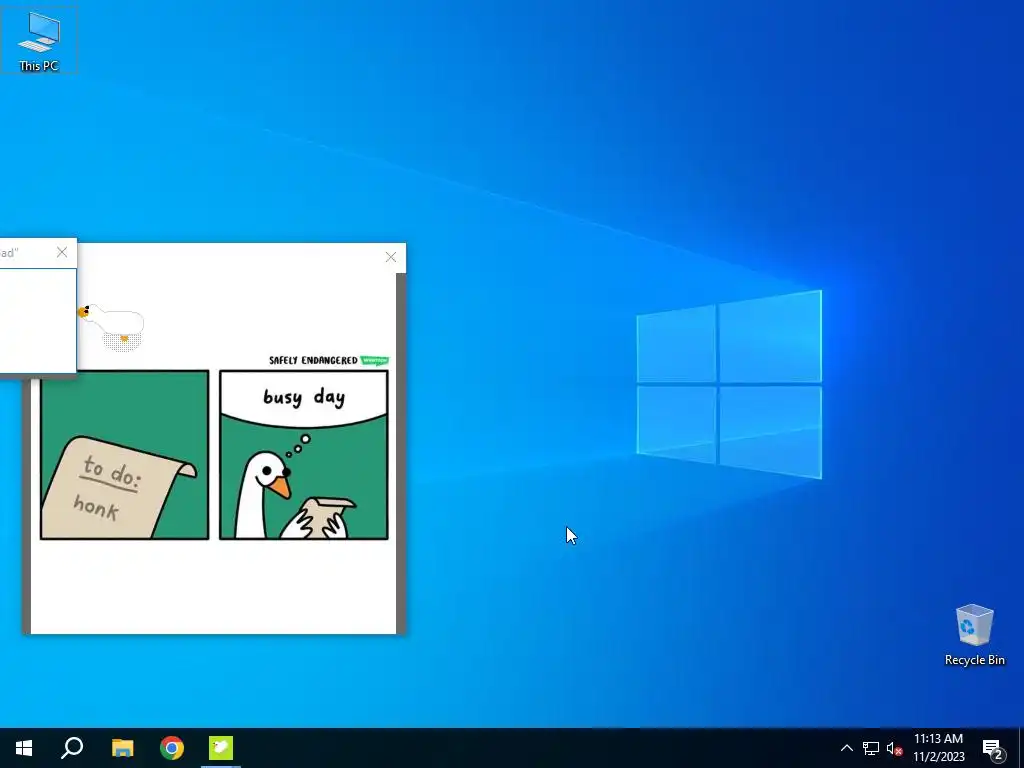This screenshot has height=768, width=1024.
Task: Close the small notepad window
Action: (x=62, y=252)
